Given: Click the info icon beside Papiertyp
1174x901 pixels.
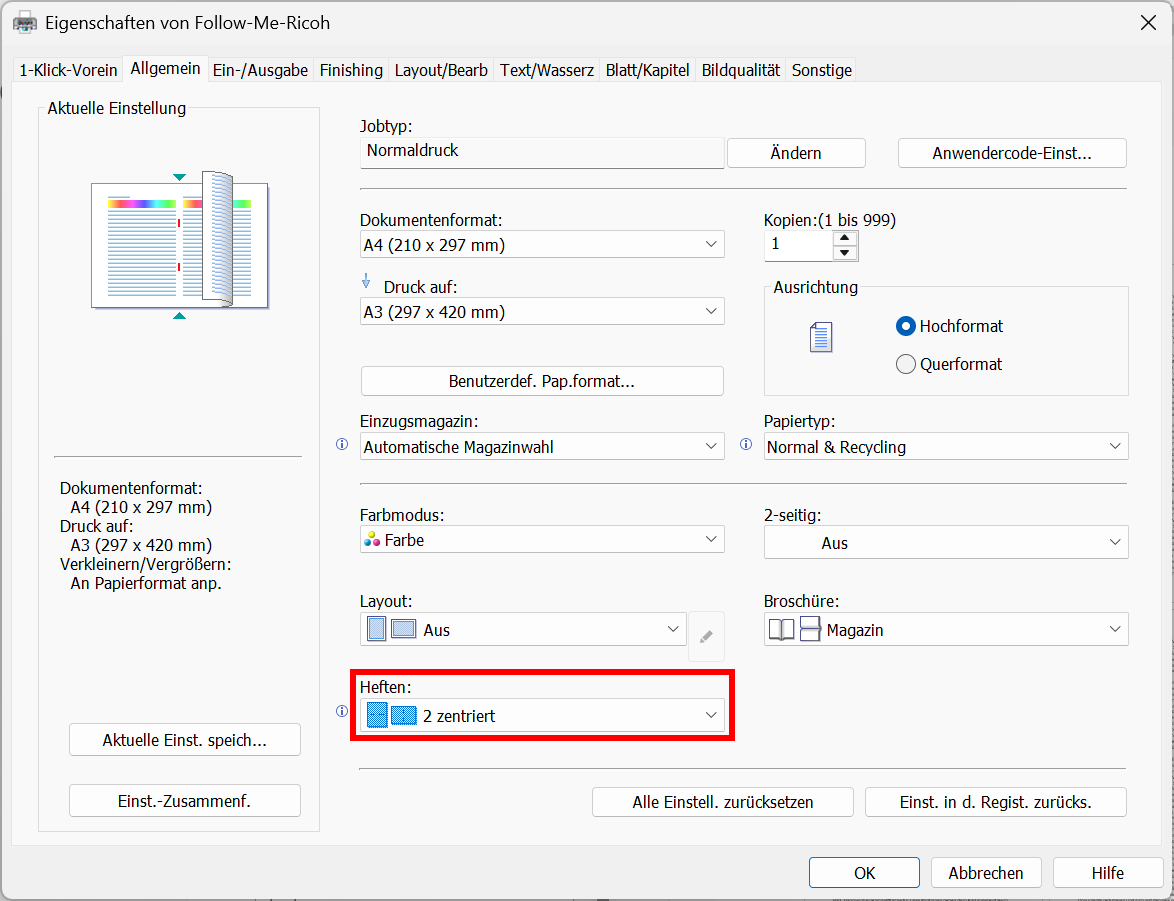Looking at the screenshot, I should (746, 445).
